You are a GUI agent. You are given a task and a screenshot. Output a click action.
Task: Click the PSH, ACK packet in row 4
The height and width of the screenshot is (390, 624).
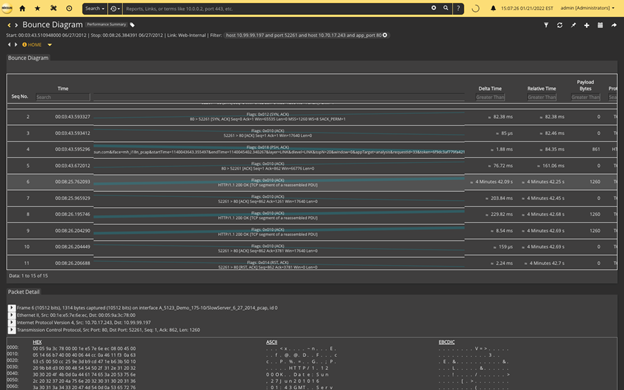[279, 149]
